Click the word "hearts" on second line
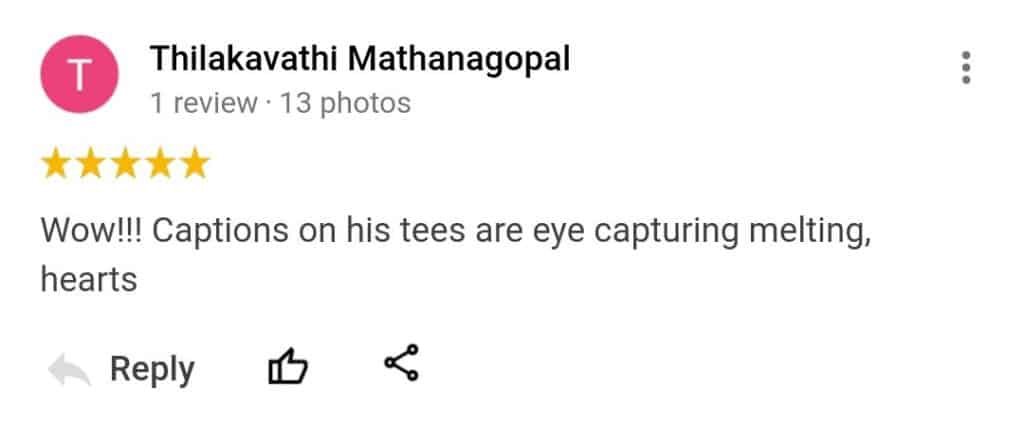Screen dimensions: 1024x445 click(88, 280)
